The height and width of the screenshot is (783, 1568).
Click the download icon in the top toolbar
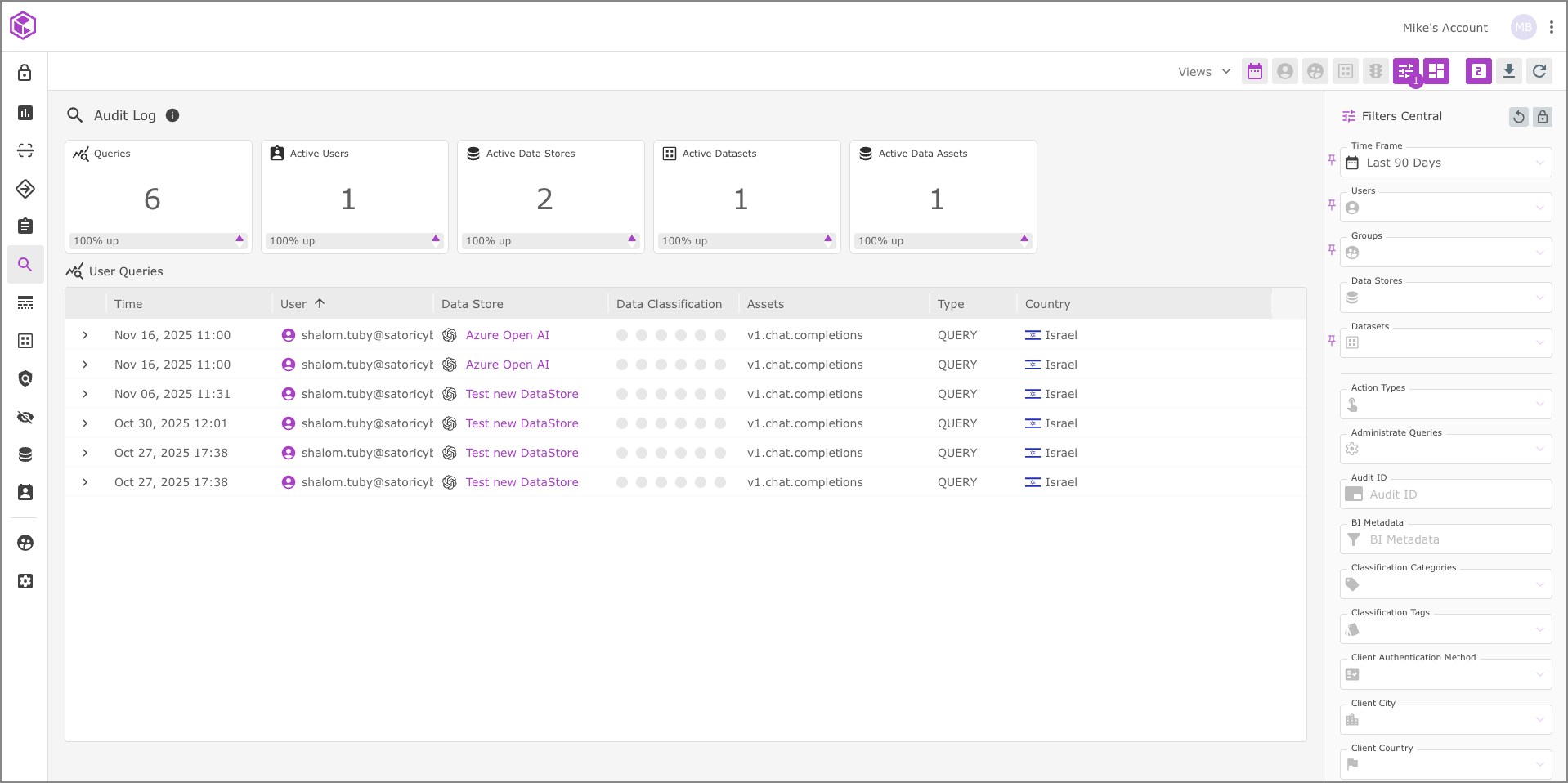click(1508, 72)
